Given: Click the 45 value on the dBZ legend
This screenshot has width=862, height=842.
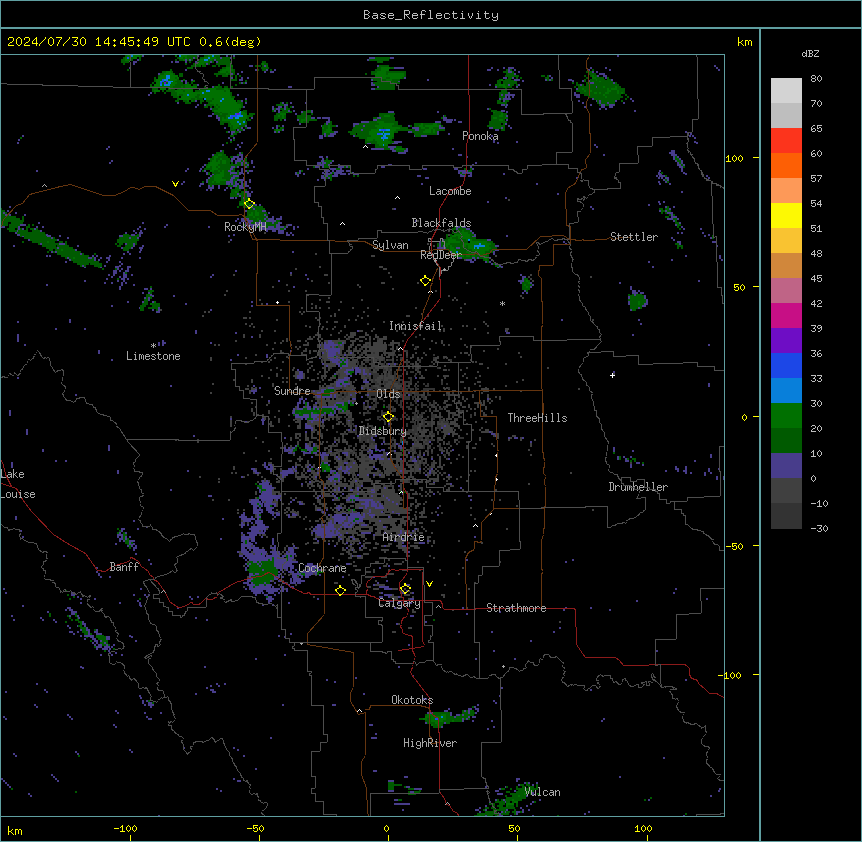Looking at the screenshot, I should tap(816, 278).
